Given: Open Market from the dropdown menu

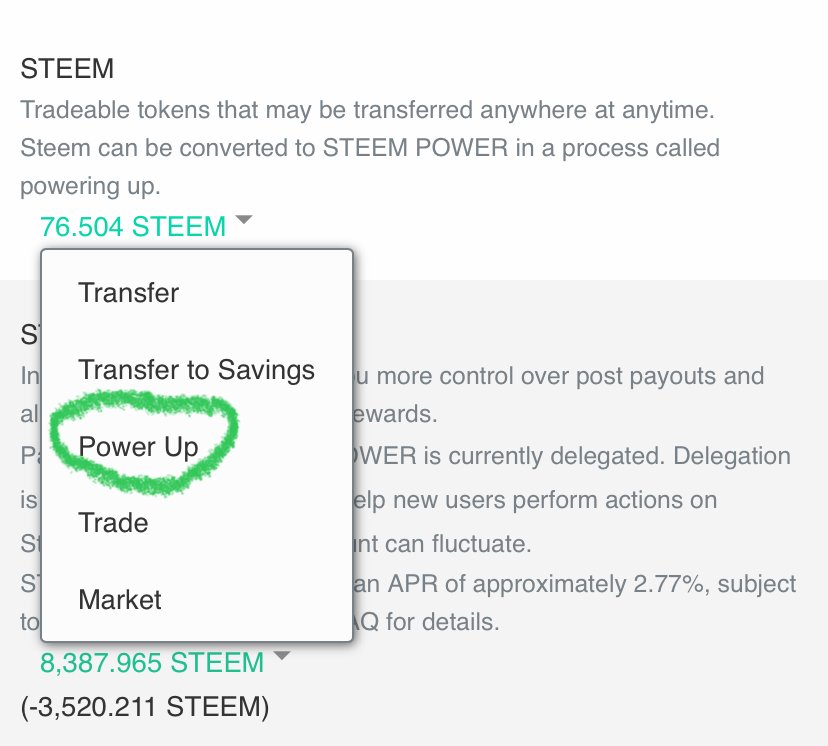Looking at the screenshot, I should coord(120,600).
